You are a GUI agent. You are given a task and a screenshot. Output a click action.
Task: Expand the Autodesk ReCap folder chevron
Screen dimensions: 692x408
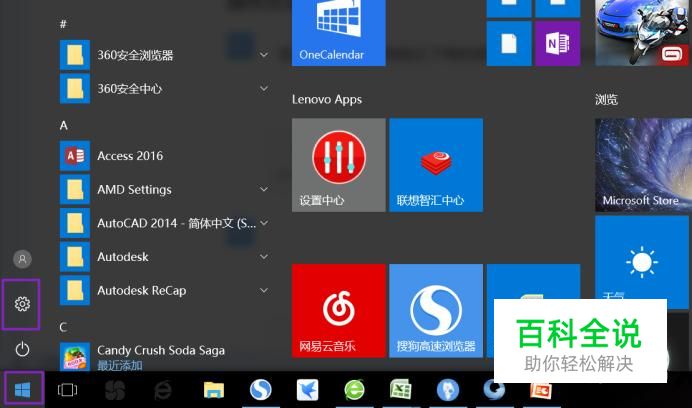point(264,291)
